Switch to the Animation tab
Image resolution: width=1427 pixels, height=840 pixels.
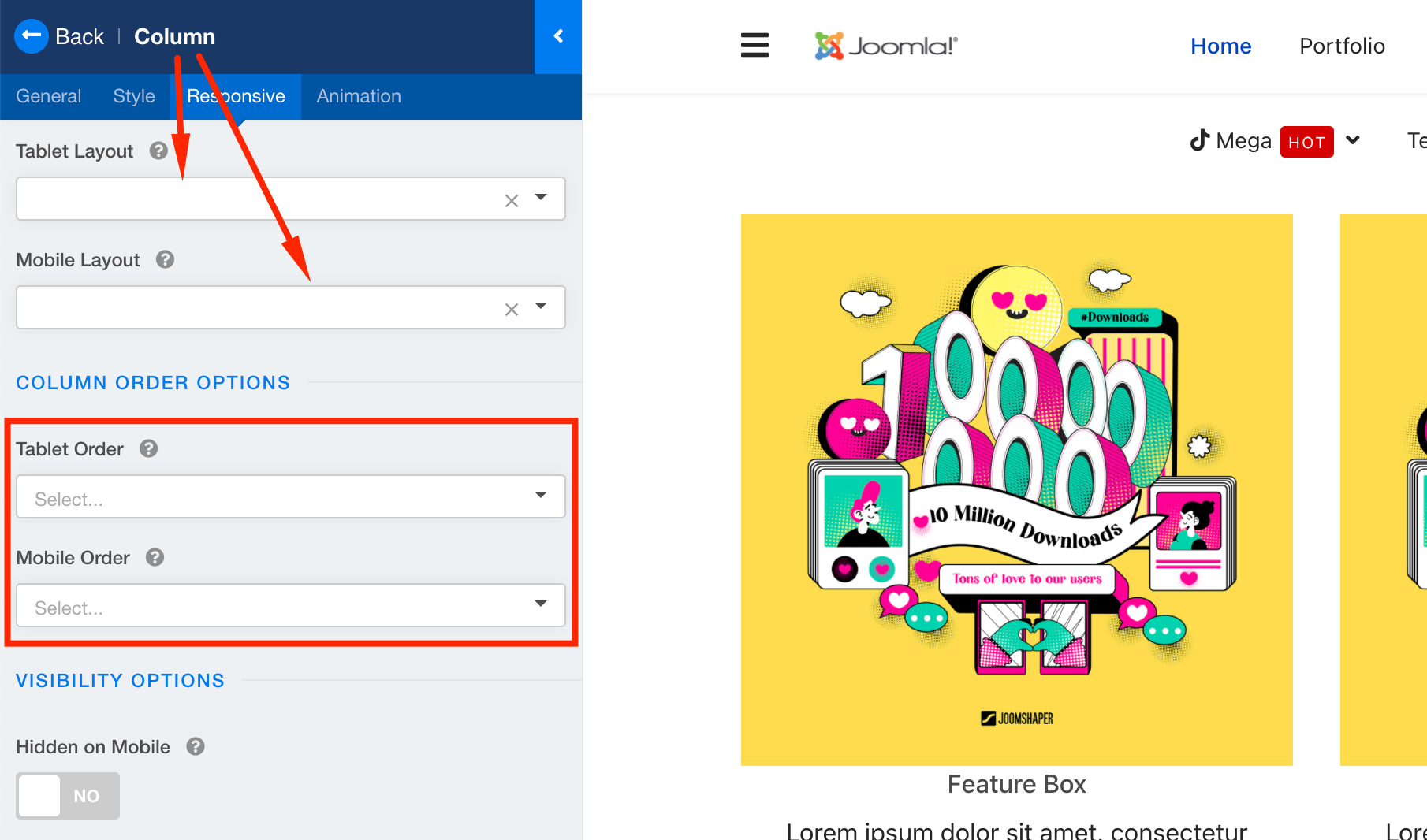pyautogui.click(x=359, y=96)
